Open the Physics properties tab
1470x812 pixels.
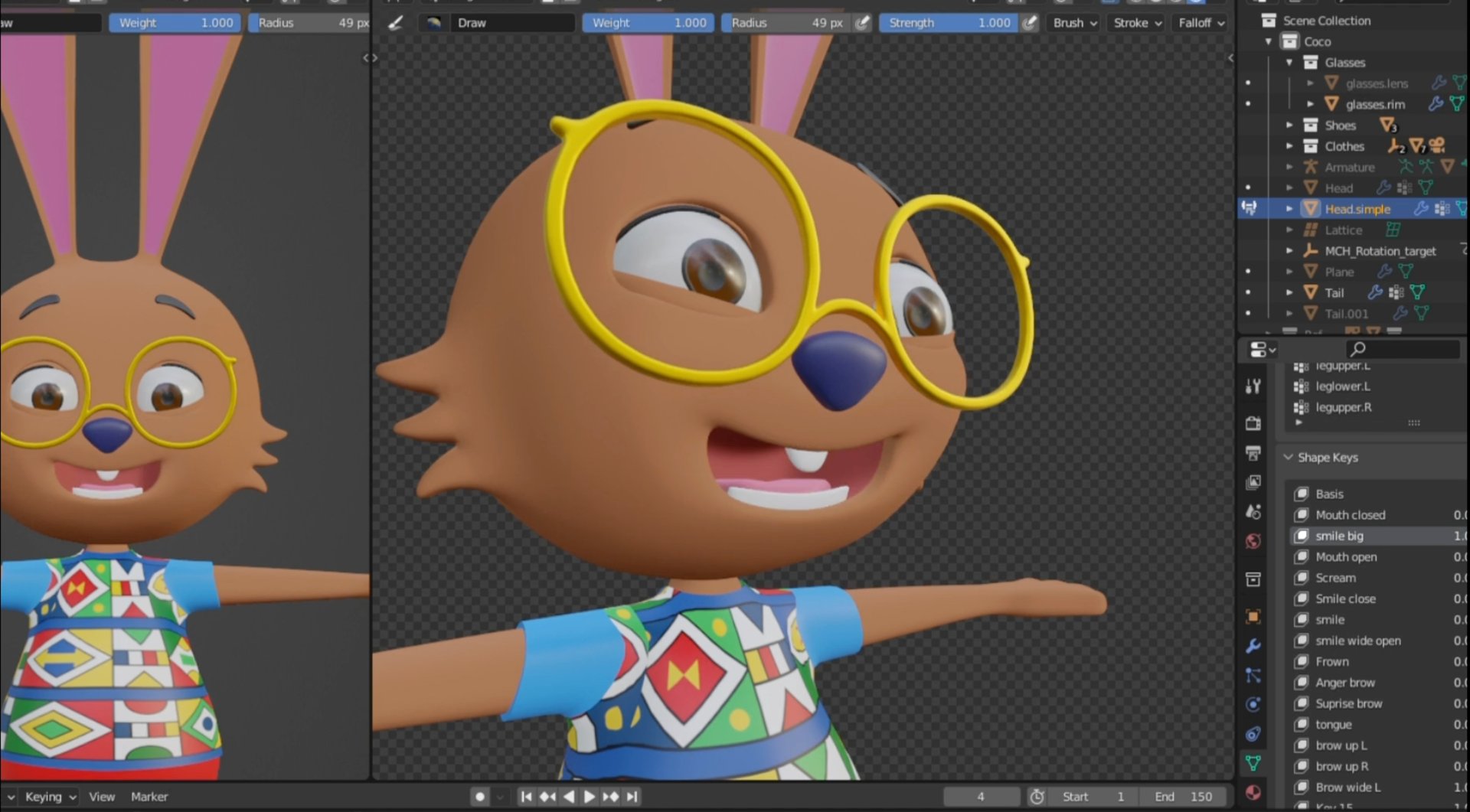1253,704
